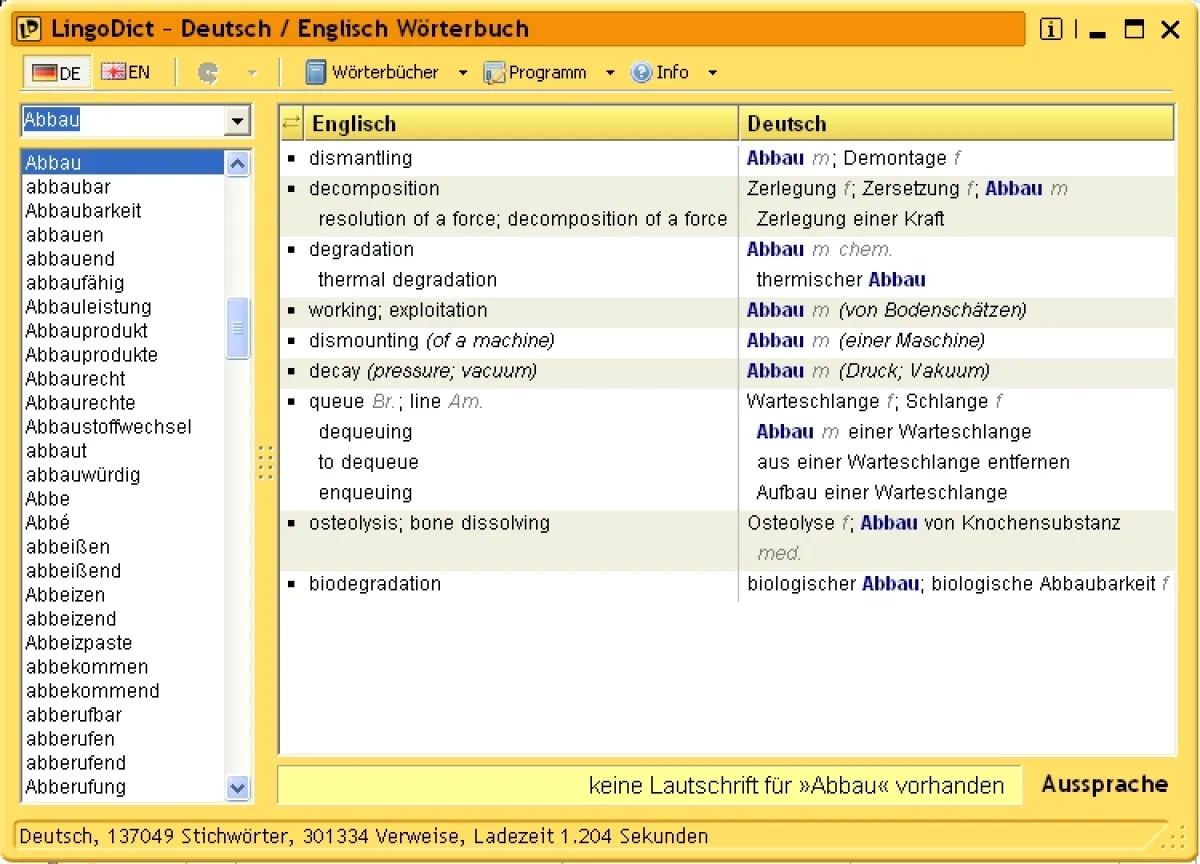Click the Deutsch column header

pyautogui.click(x=955, y=124)
